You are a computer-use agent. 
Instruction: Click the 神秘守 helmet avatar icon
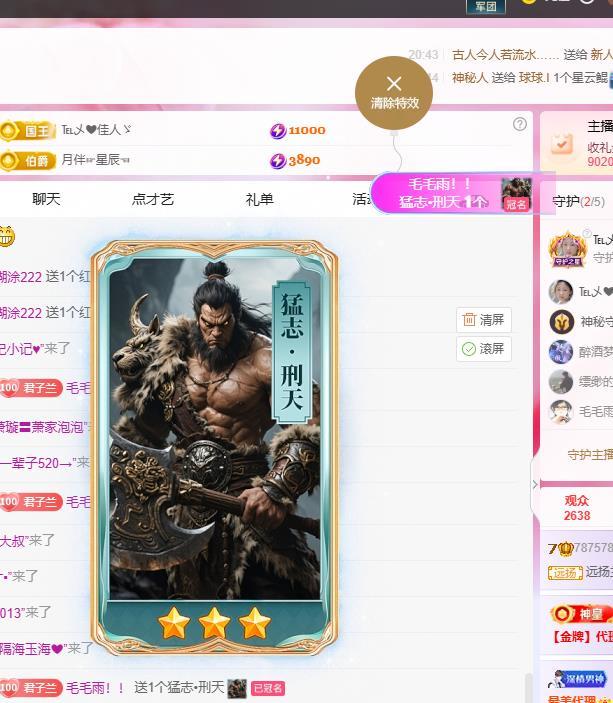tap(561, 321)
